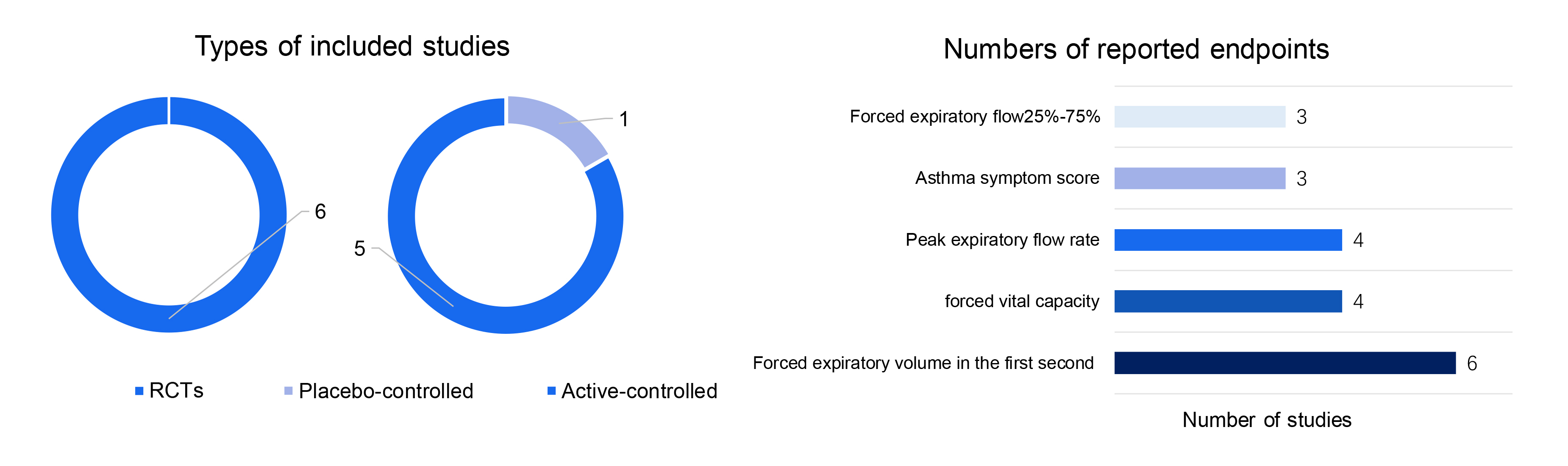Select the Asthma symptom score axis label

[1007, 178]
